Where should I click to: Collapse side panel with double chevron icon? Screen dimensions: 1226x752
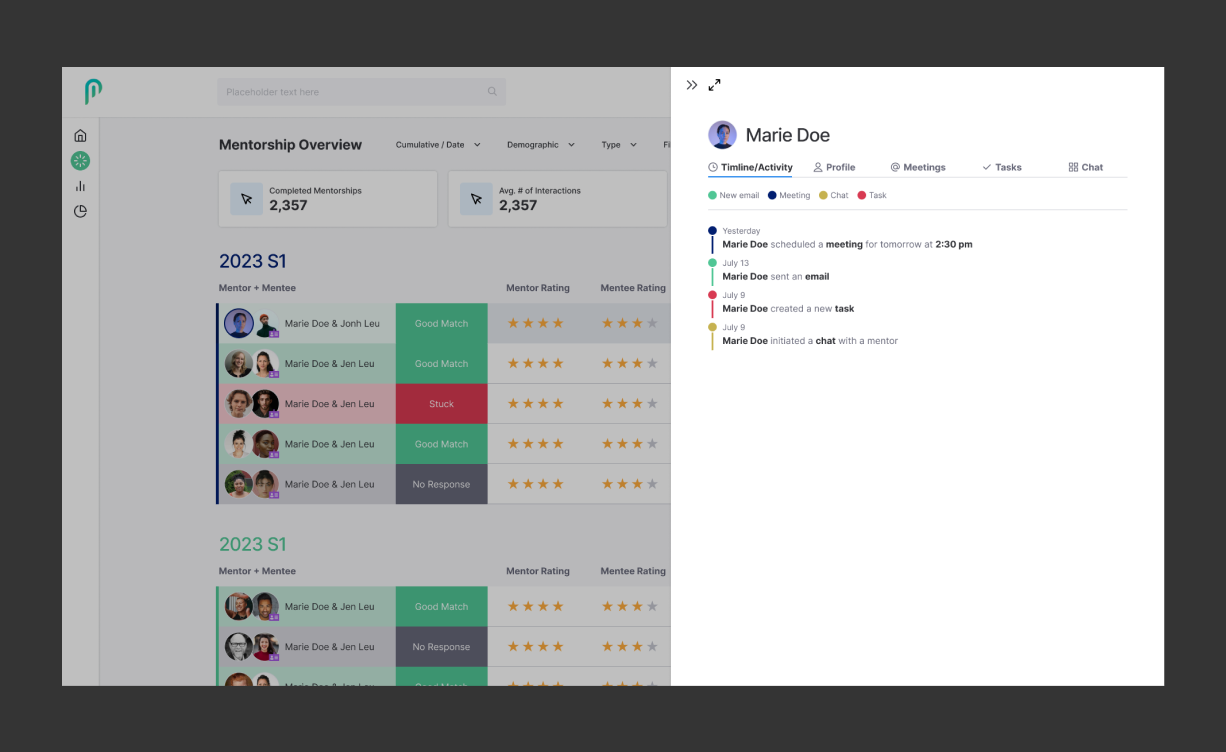[692, 85]
